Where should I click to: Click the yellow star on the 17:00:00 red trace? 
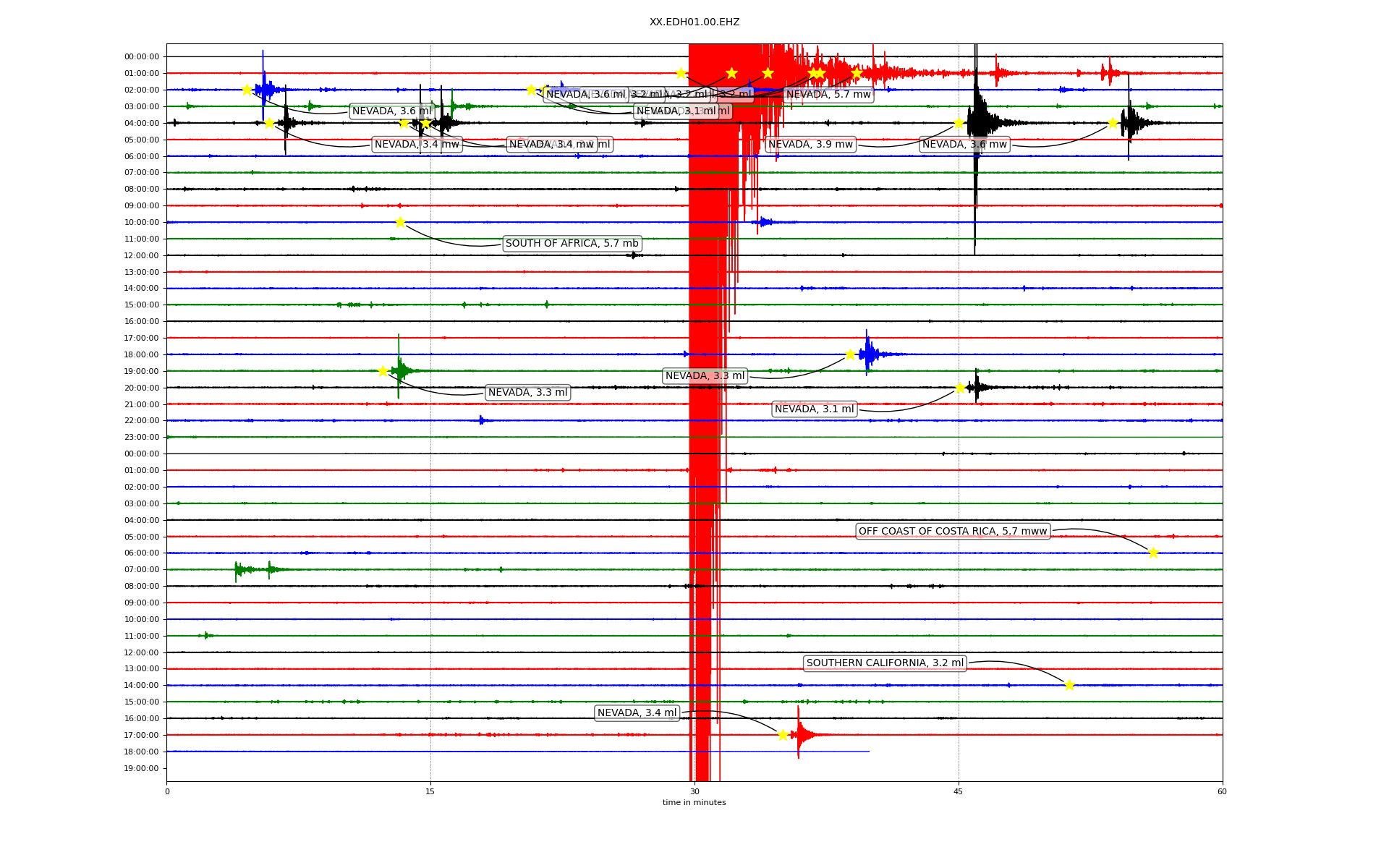pyautogui.click(x=783, y=735)
